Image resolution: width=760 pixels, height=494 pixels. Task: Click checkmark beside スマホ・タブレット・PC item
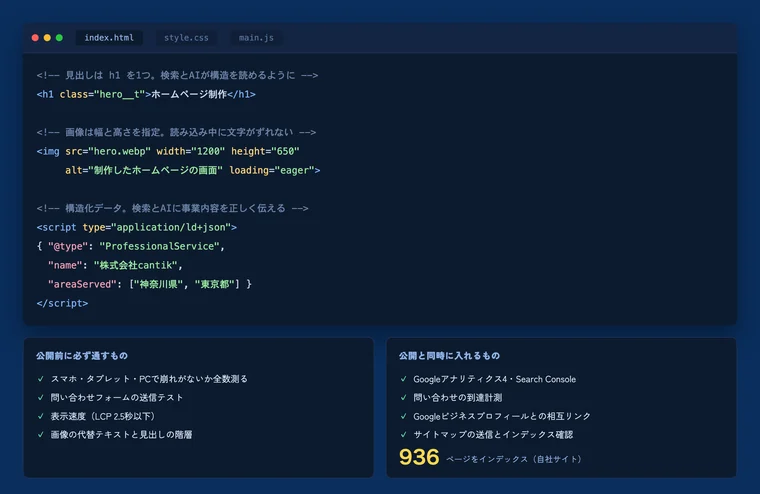tap(41, 379)
